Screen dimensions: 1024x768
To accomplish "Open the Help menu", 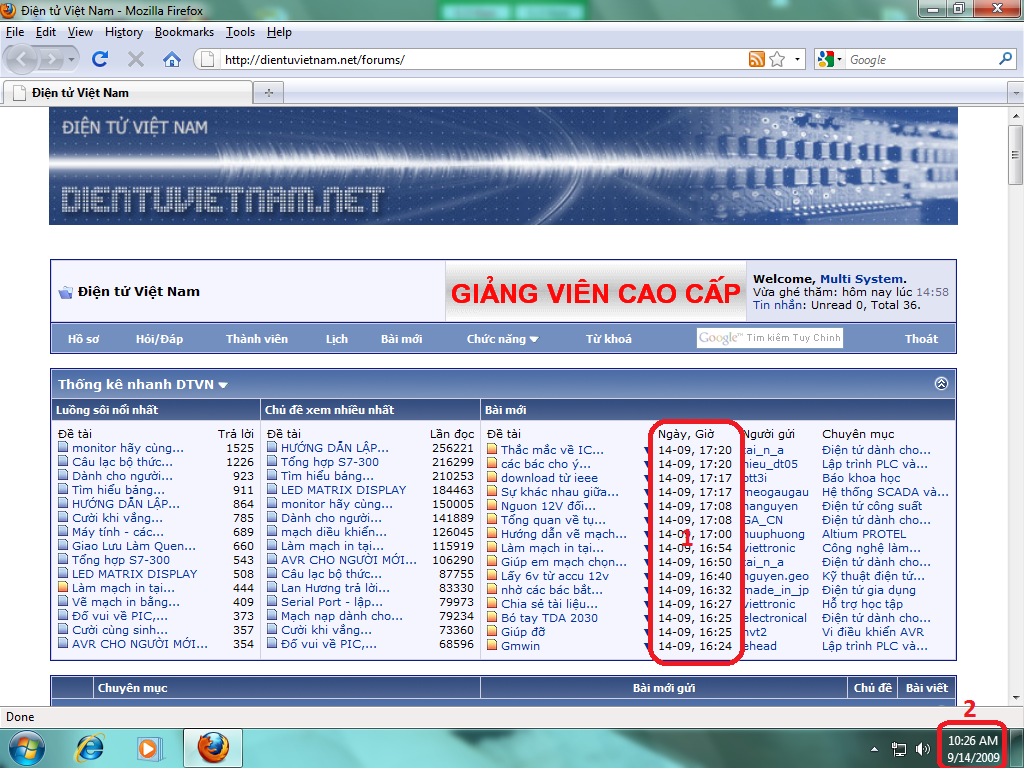I will click(x=279, y=32).
